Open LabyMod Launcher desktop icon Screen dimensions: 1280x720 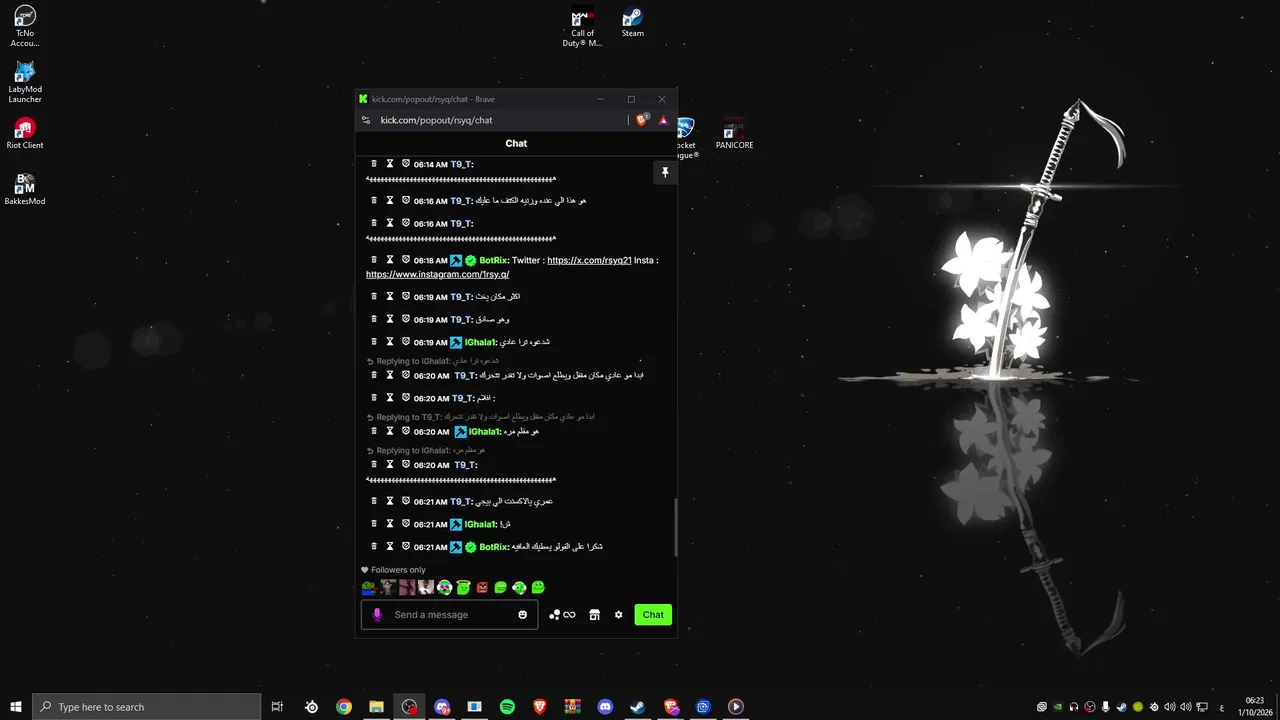25,82
